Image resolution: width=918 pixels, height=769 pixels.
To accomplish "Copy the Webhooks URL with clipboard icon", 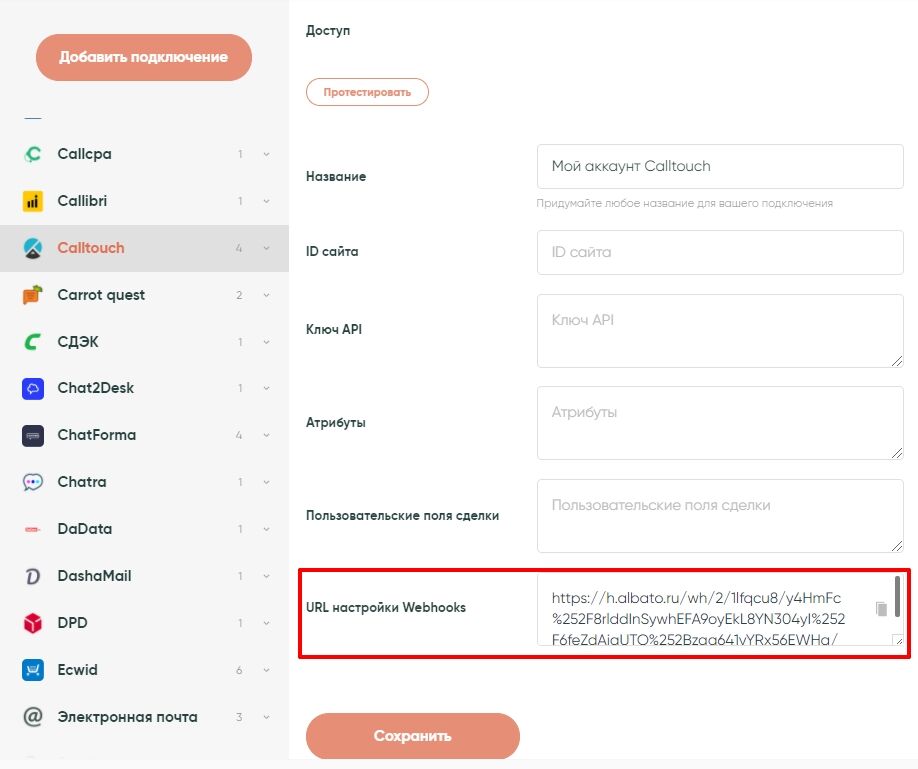I will click(x=881, y=609).
